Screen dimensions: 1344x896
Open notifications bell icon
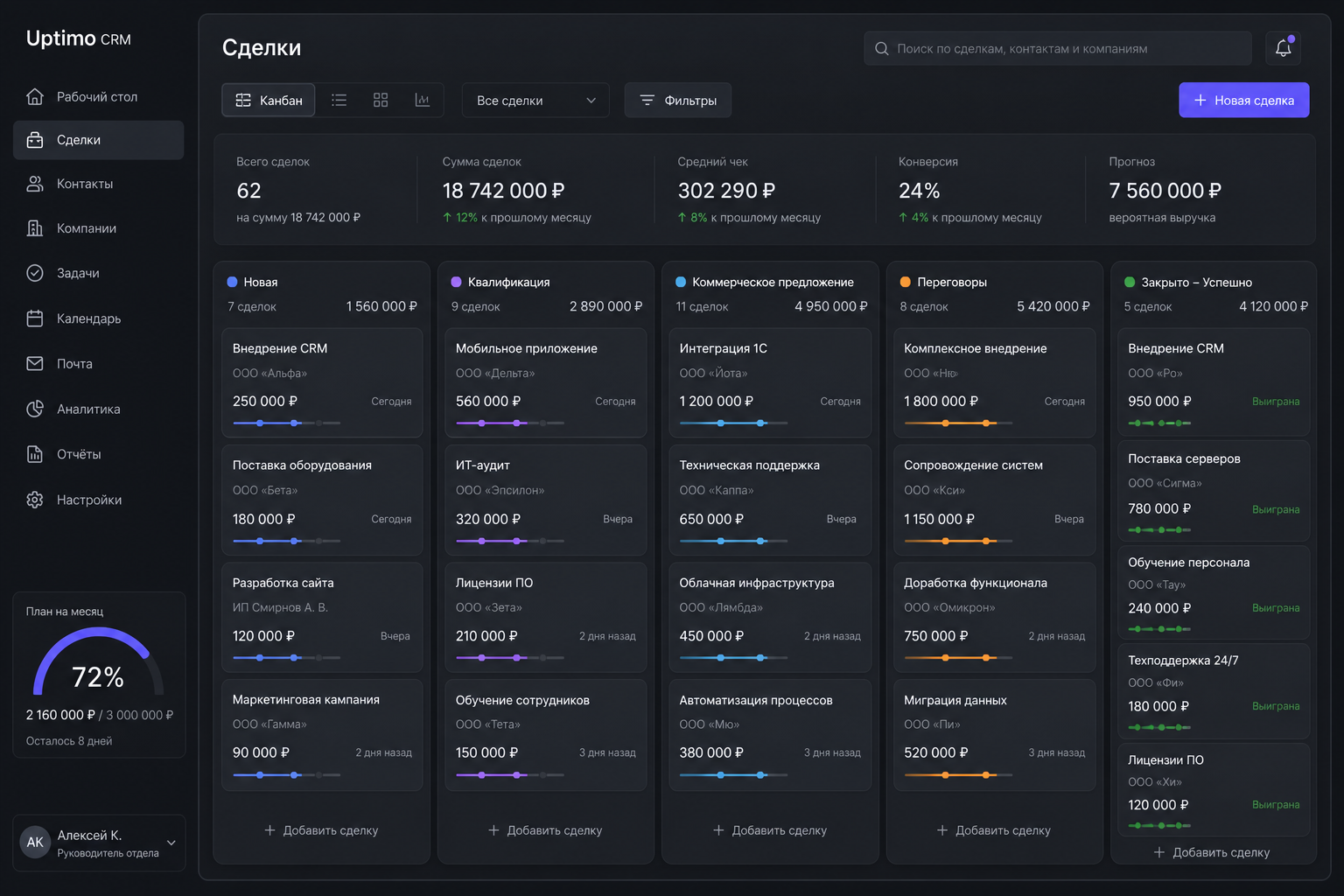pyautogui.click(x=1283, y=48)
